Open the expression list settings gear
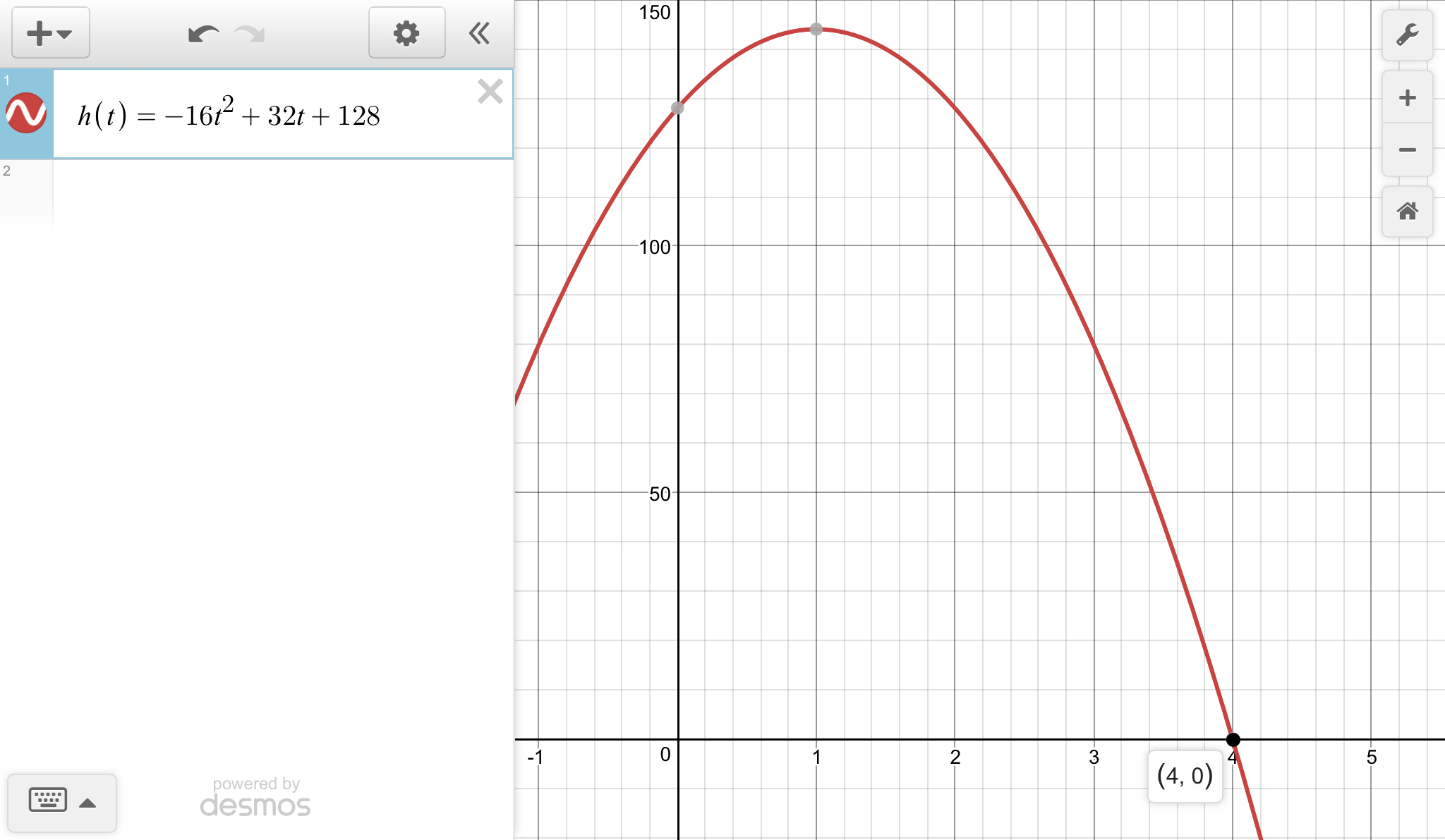Image resolution: width=1445 pixels, height=840 pixels. click(x=406, y=33)
